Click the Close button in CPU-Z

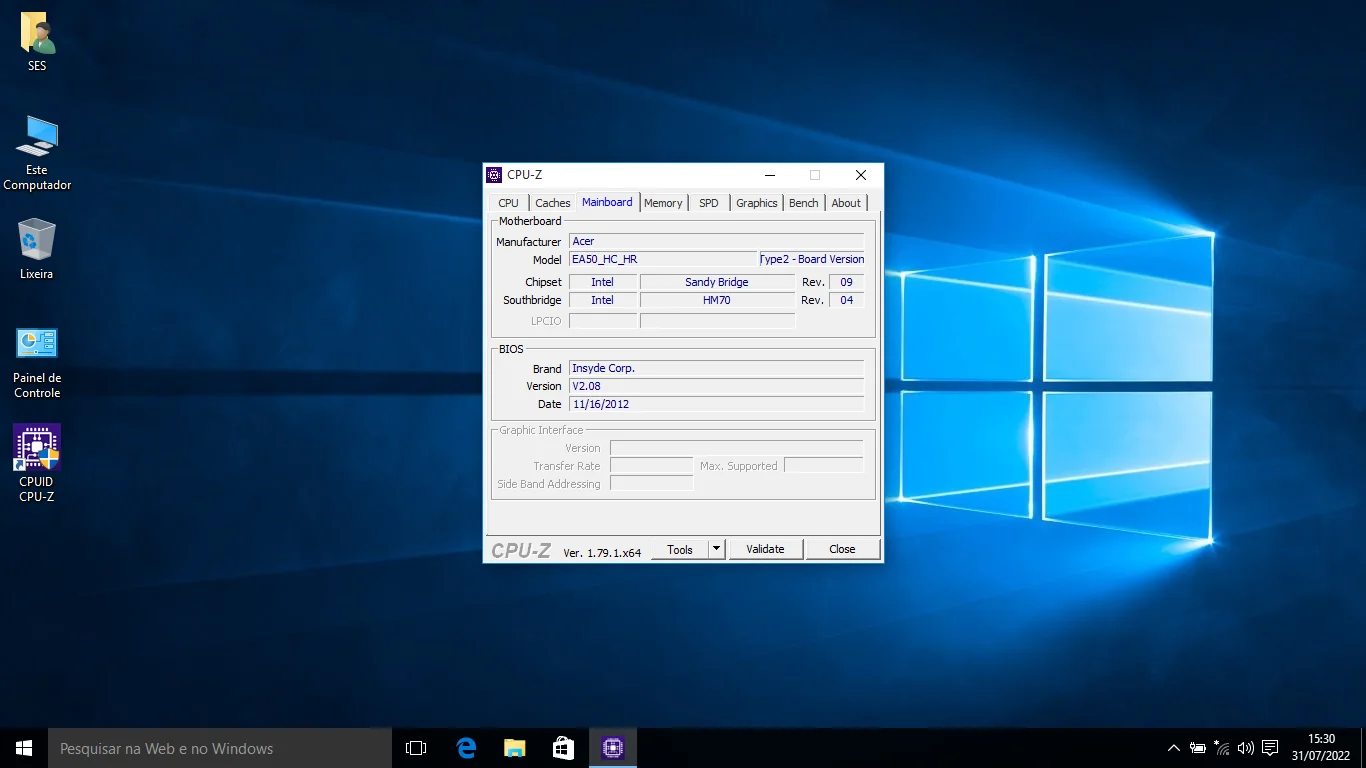(842, 549)
